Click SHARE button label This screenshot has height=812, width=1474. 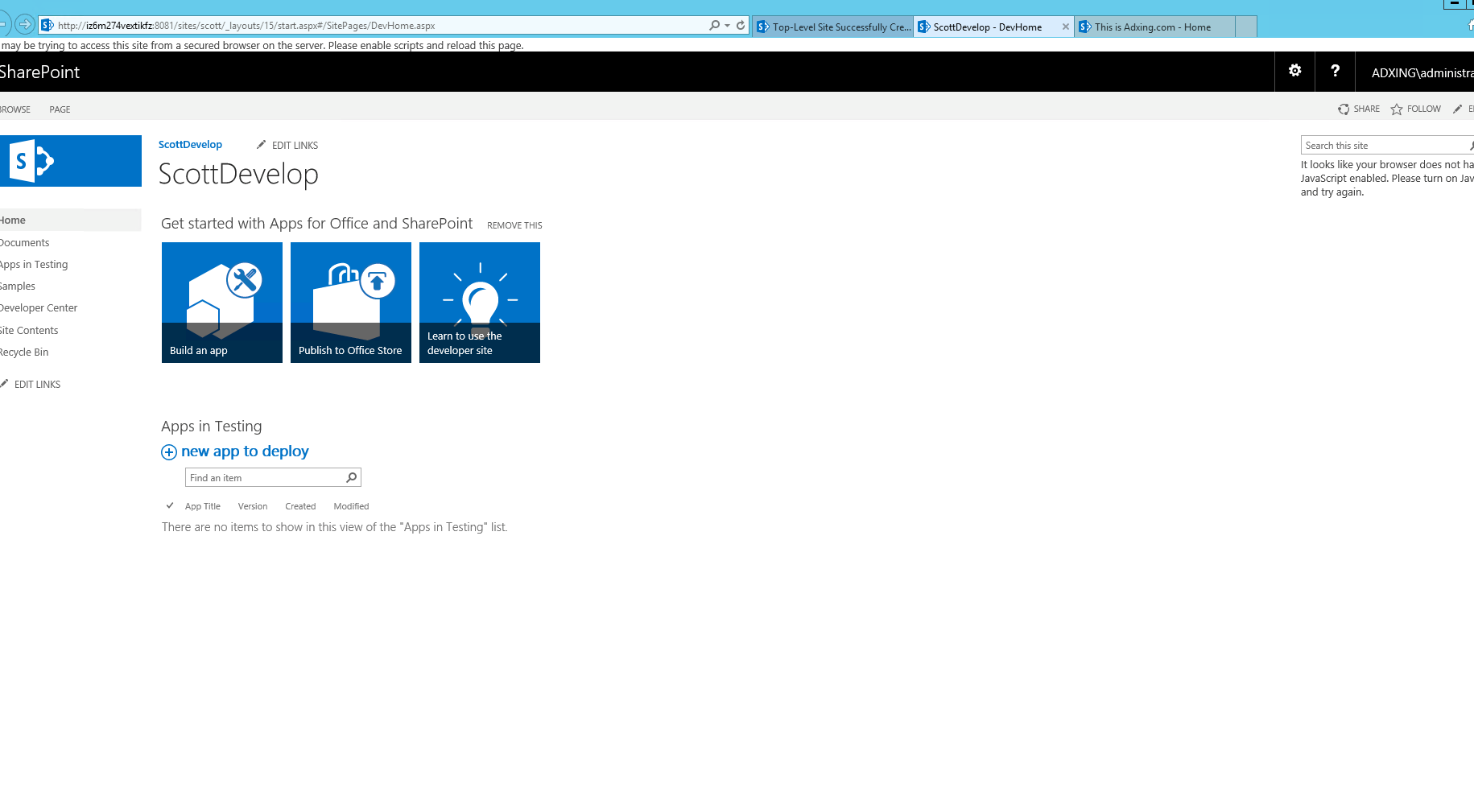[x=1366, y=109]
